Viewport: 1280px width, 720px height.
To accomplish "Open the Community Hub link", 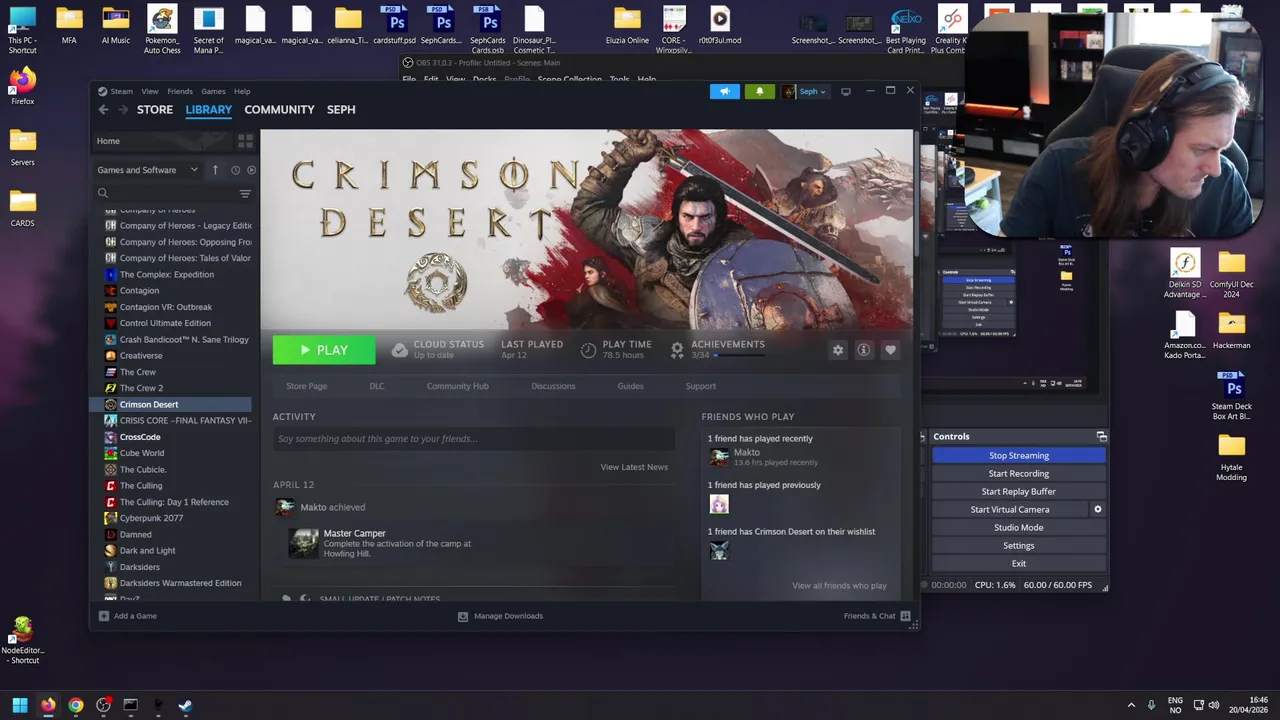I will 458,386.
